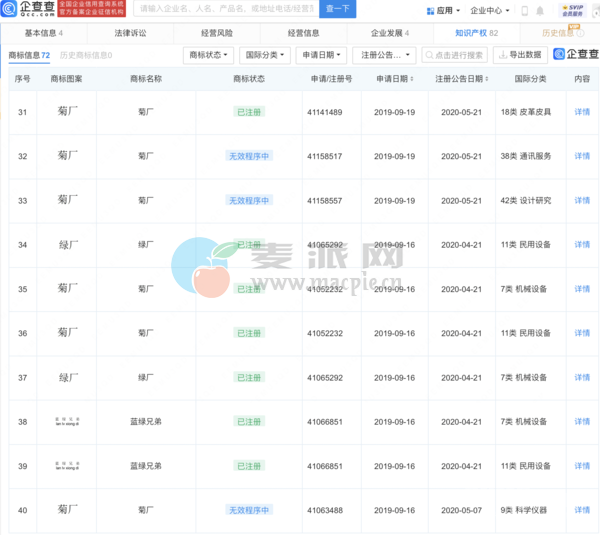
Task: Select registration number 41063488
Action: 324,511
